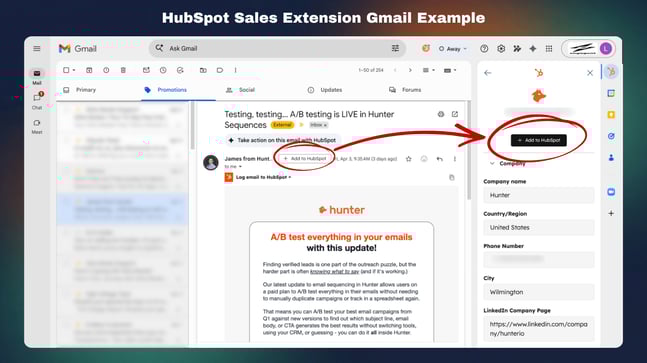This screenshot has height=363, width=647.
Task: Open Google Tasks in side rail
Action: (x=611, y=136)
